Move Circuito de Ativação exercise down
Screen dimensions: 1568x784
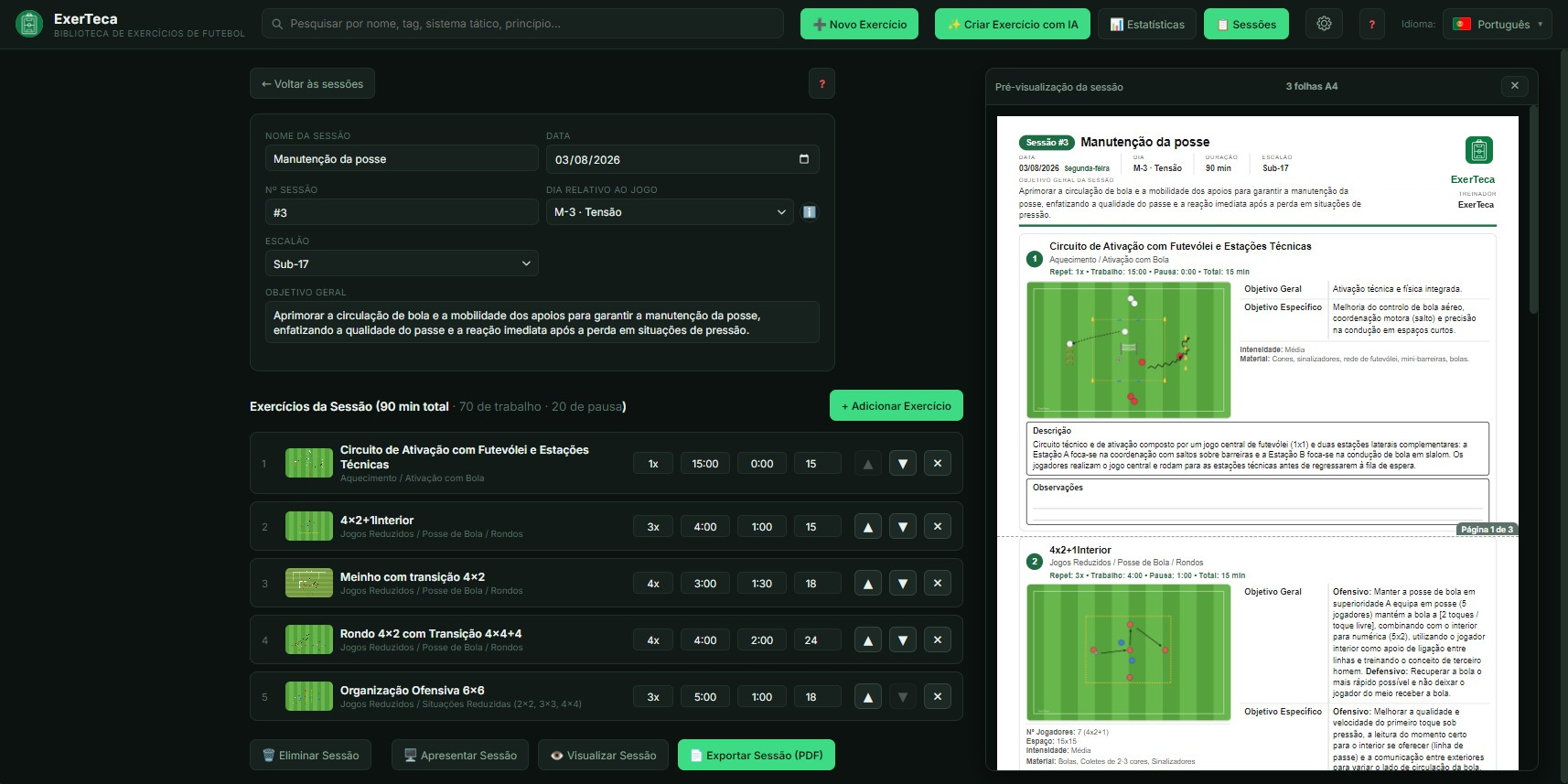click(x=903, y=464)
